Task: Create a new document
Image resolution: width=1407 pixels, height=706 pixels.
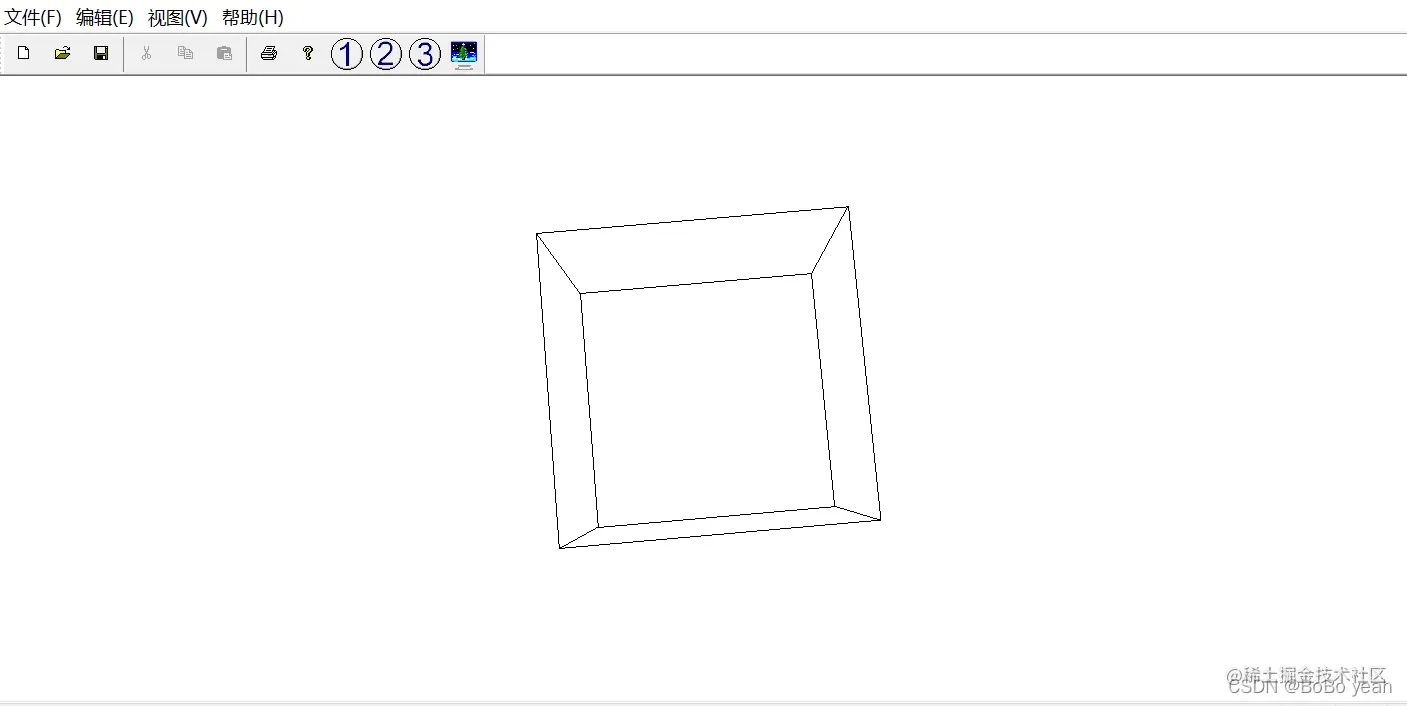Action: 23,53
